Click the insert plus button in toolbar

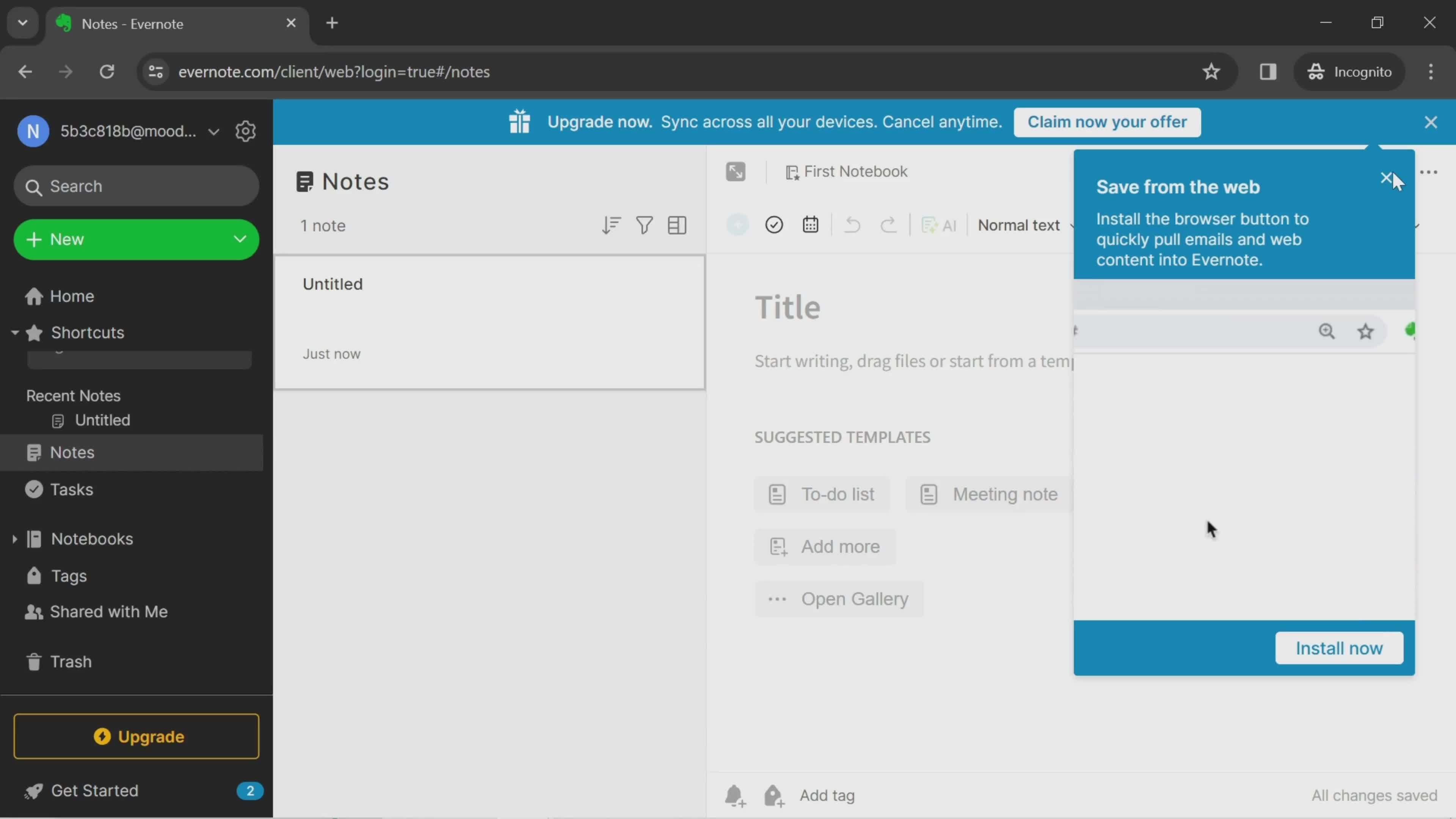click(737, 225)
